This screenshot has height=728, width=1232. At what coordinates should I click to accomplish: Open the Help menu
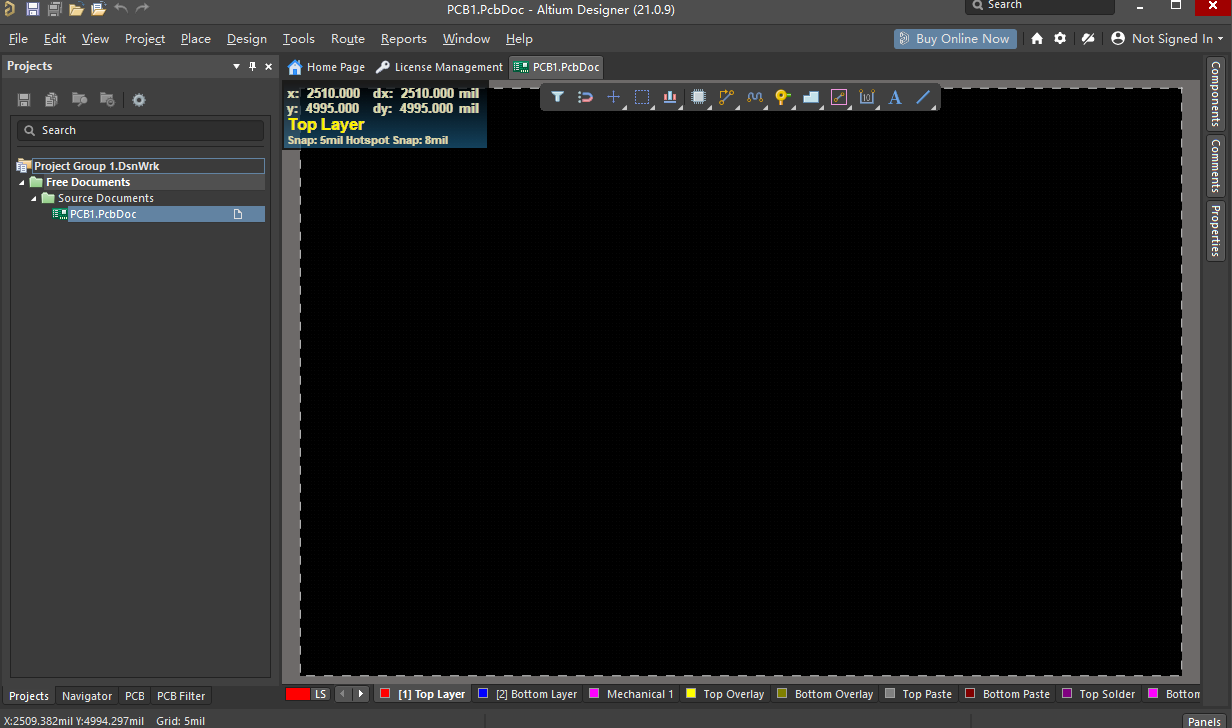coord(519,38)
